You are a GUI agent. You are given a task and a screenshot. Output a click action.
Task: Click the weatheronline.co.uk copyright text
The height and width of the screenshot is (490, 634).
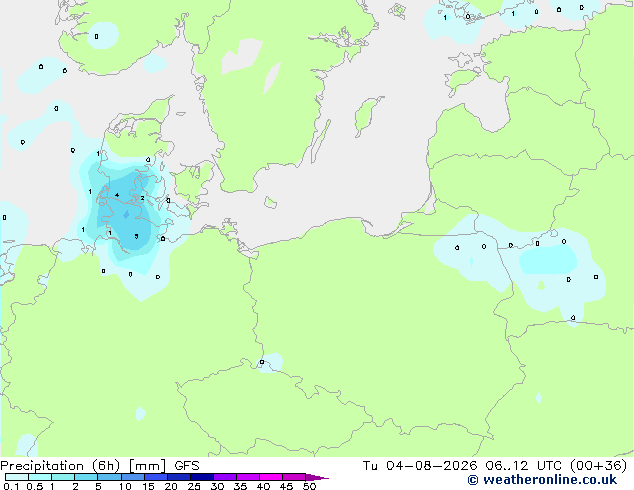coord(542,480)
